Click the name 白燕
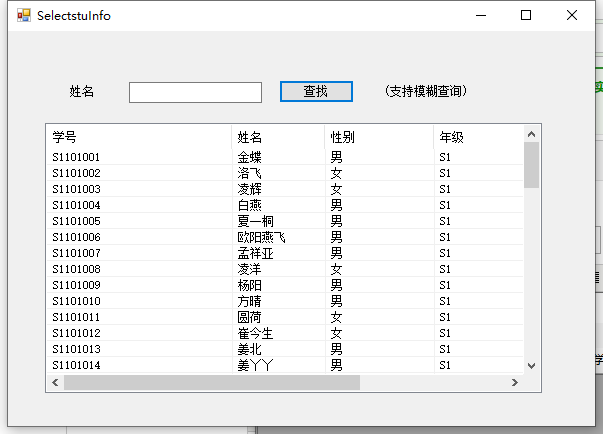603x434 pixels. tap(249, 205)
